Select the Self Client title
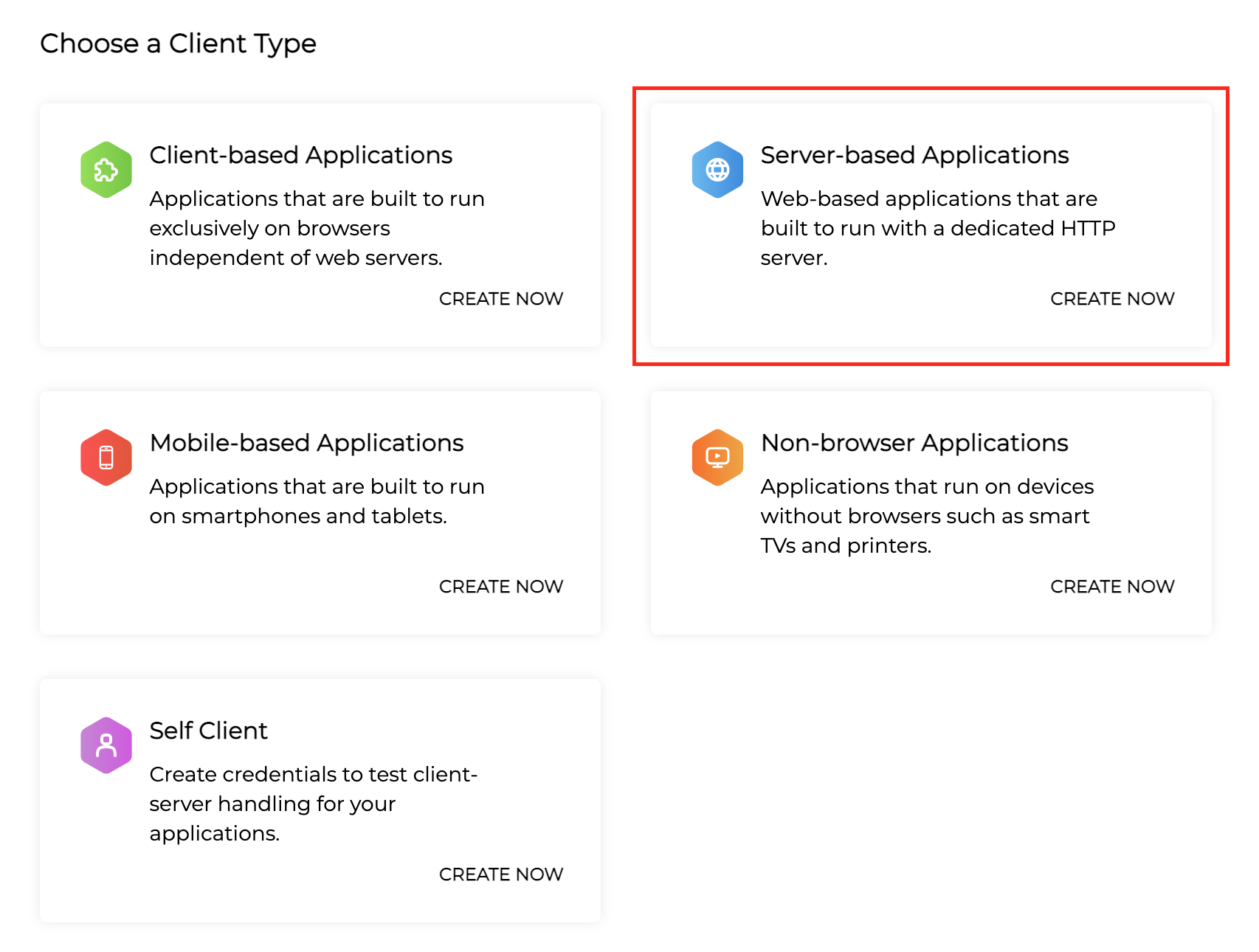This screenshot has width=1259, height=952. coord(208,731)
